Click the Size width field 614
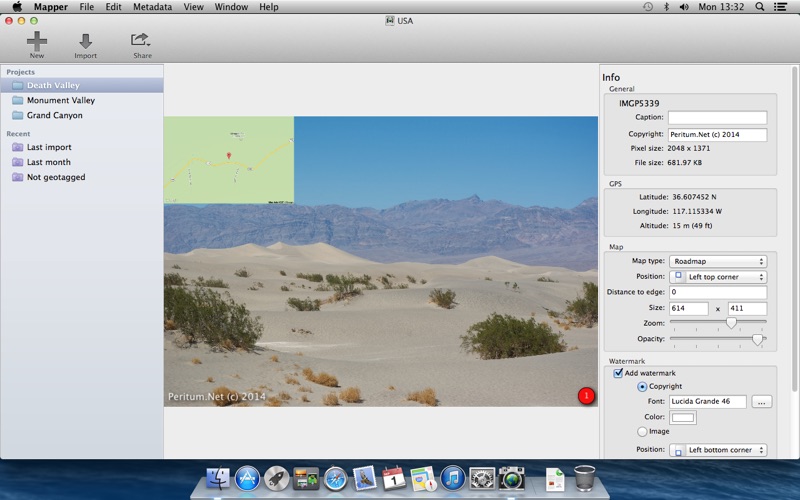Screen dimensions: 800x500 point(689,309)
